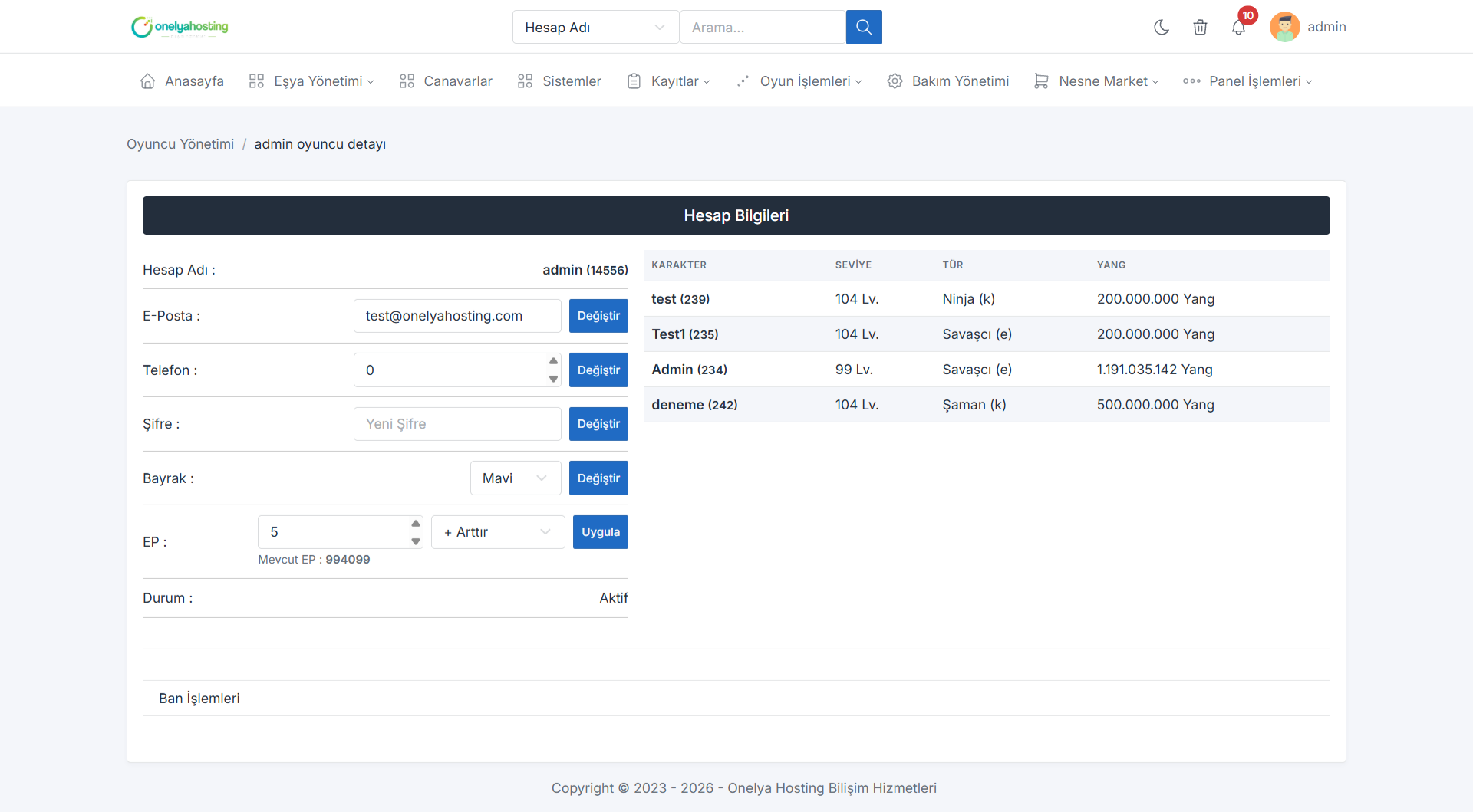Click Değiştir button for Bayrak
The width and height of the screenshot is (1473, 812).
click(x=598, y=478)
